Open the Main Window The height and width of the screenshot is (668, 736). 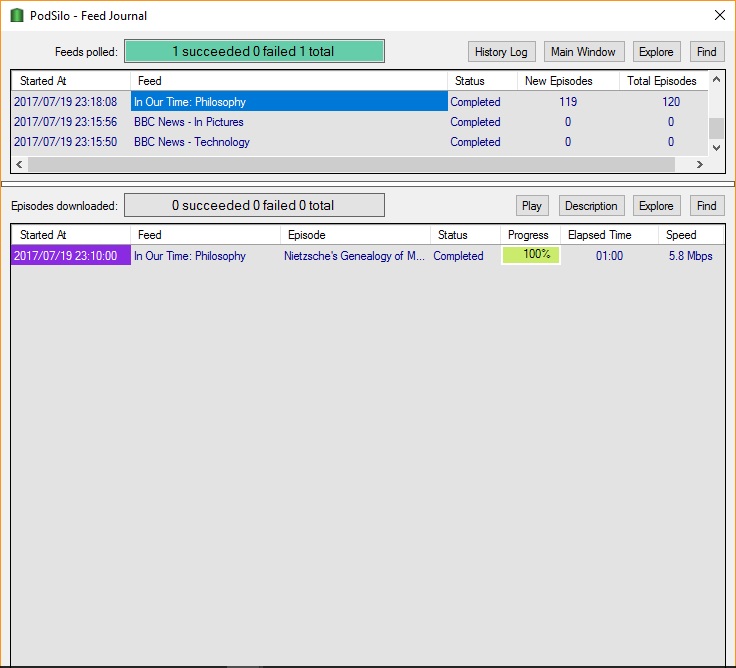click(x=583, y=52)
